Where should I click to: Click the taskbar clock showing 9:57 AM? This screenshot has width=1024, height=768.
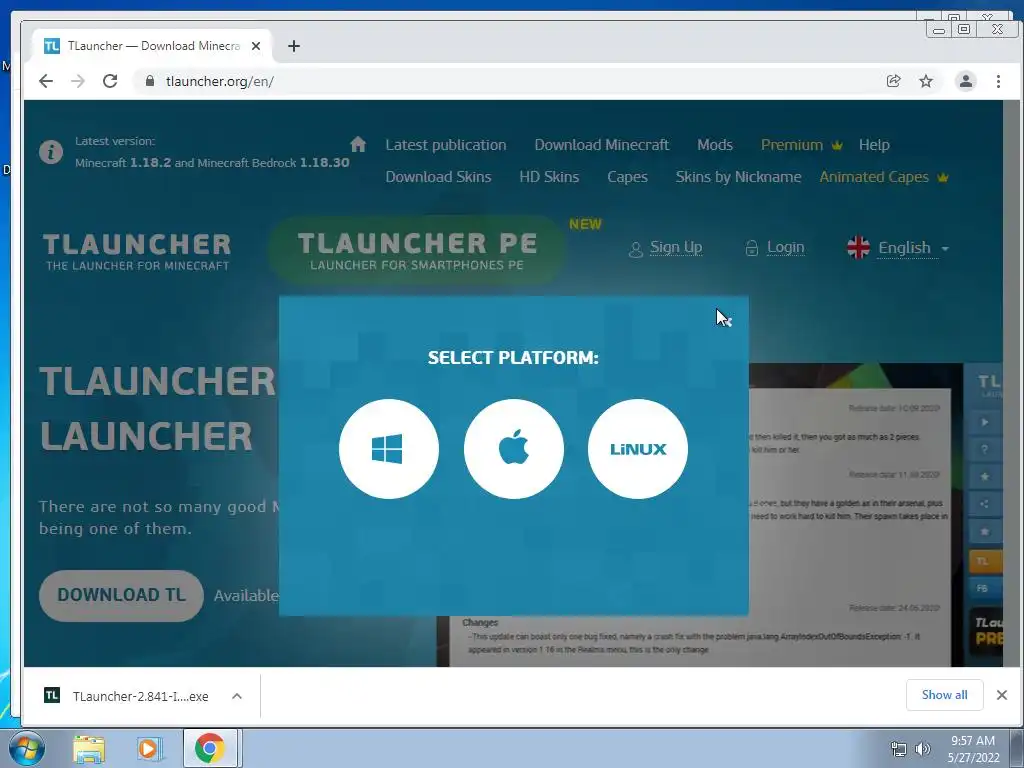(x=973, y=748)
